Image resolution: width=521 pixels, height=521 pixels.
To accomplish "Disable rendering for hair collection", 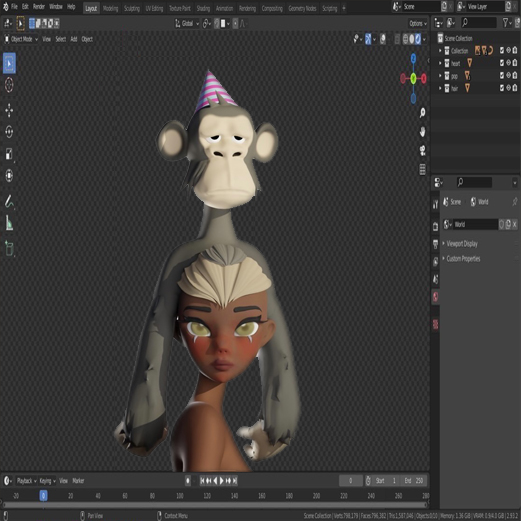I will tap(515, 88).
